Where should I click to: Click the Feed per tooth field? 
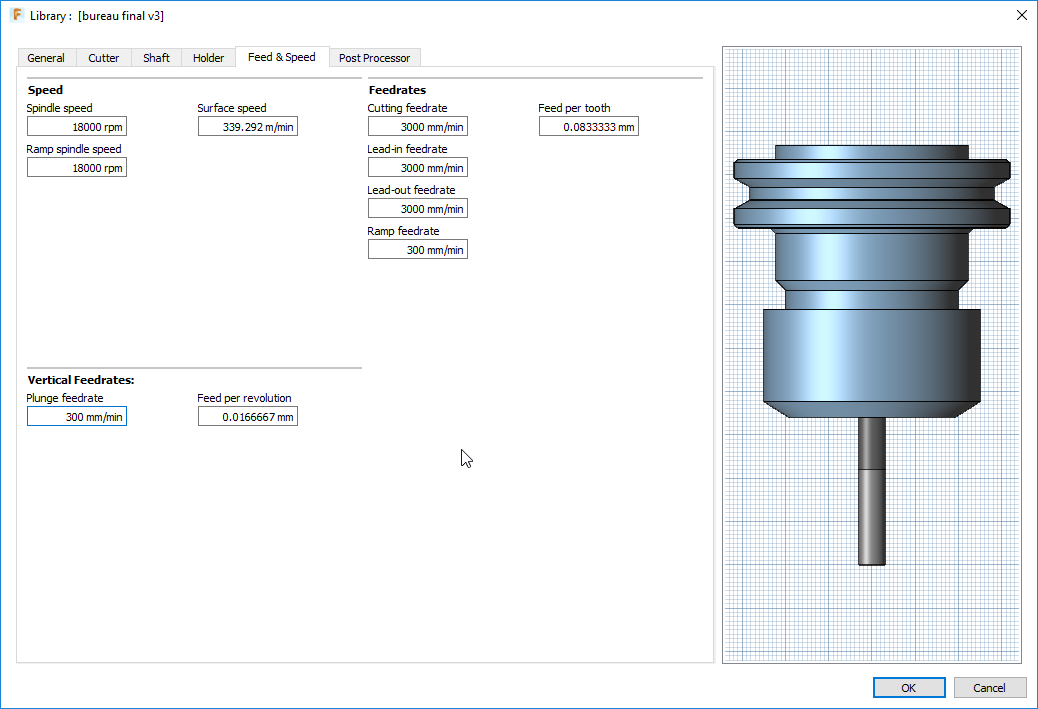point(589,126)
